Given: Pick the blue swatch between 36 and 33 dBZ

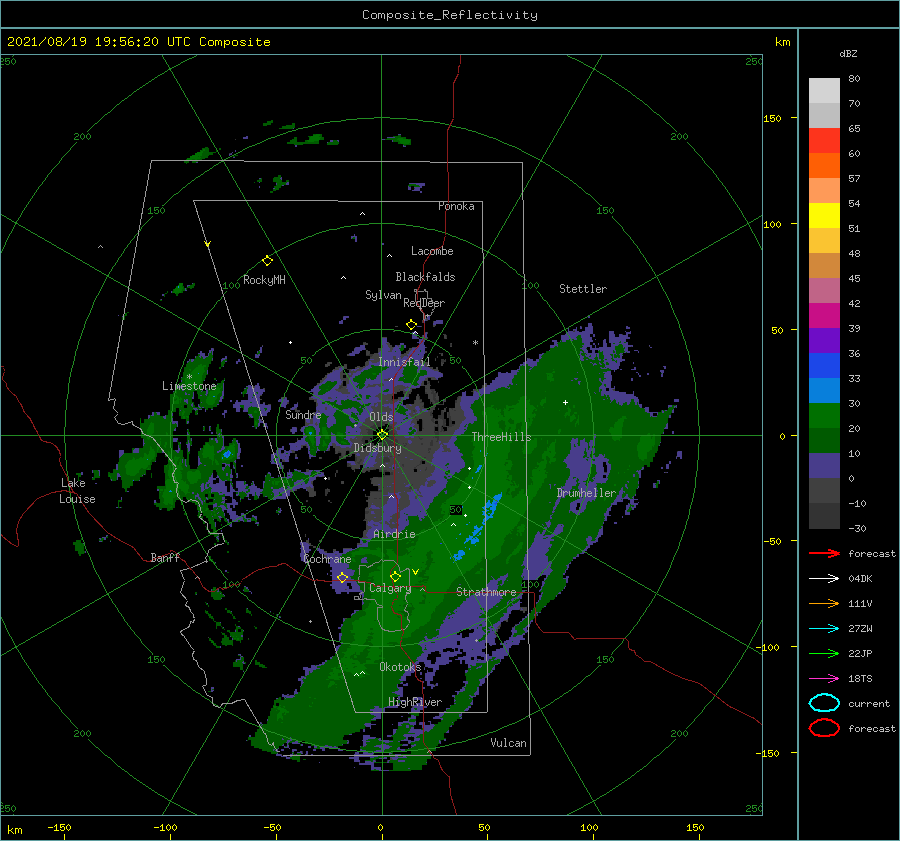Looking at the screenshot, I should click(x=824, y=366).
